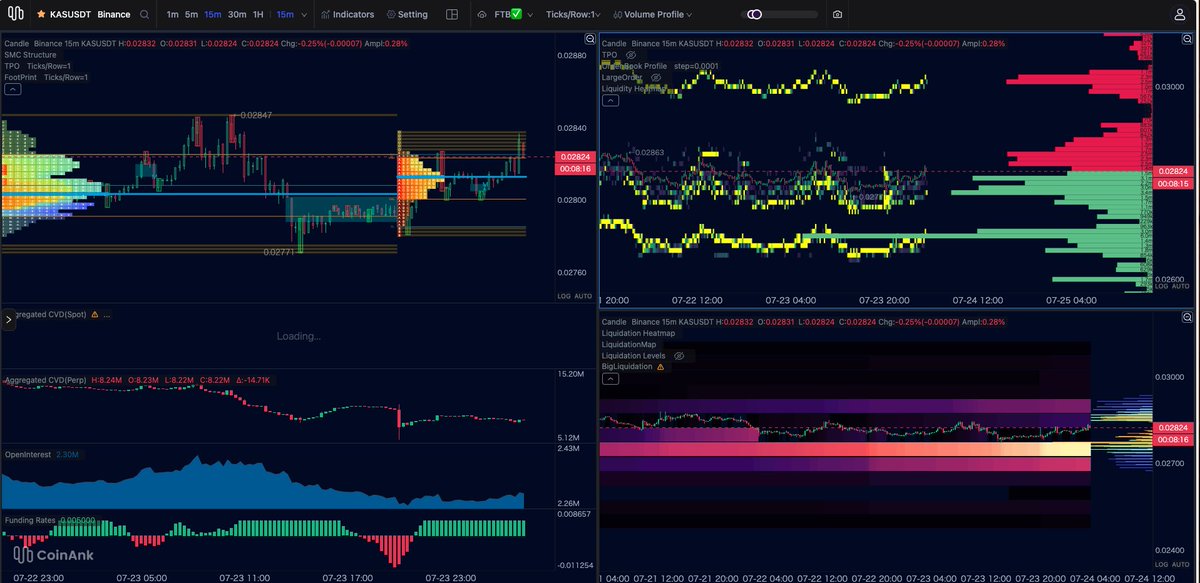Select the 5m timeframe

coord(191,15)
